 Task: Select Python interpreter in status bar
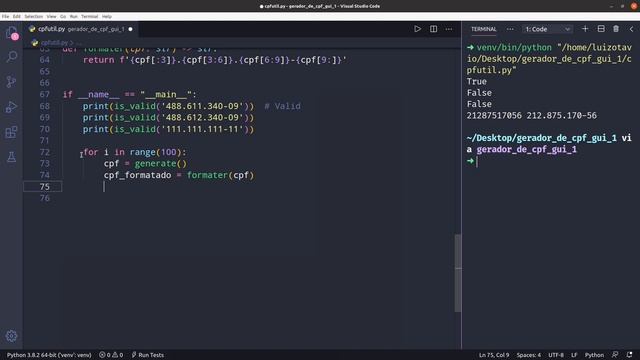[49, 355]
